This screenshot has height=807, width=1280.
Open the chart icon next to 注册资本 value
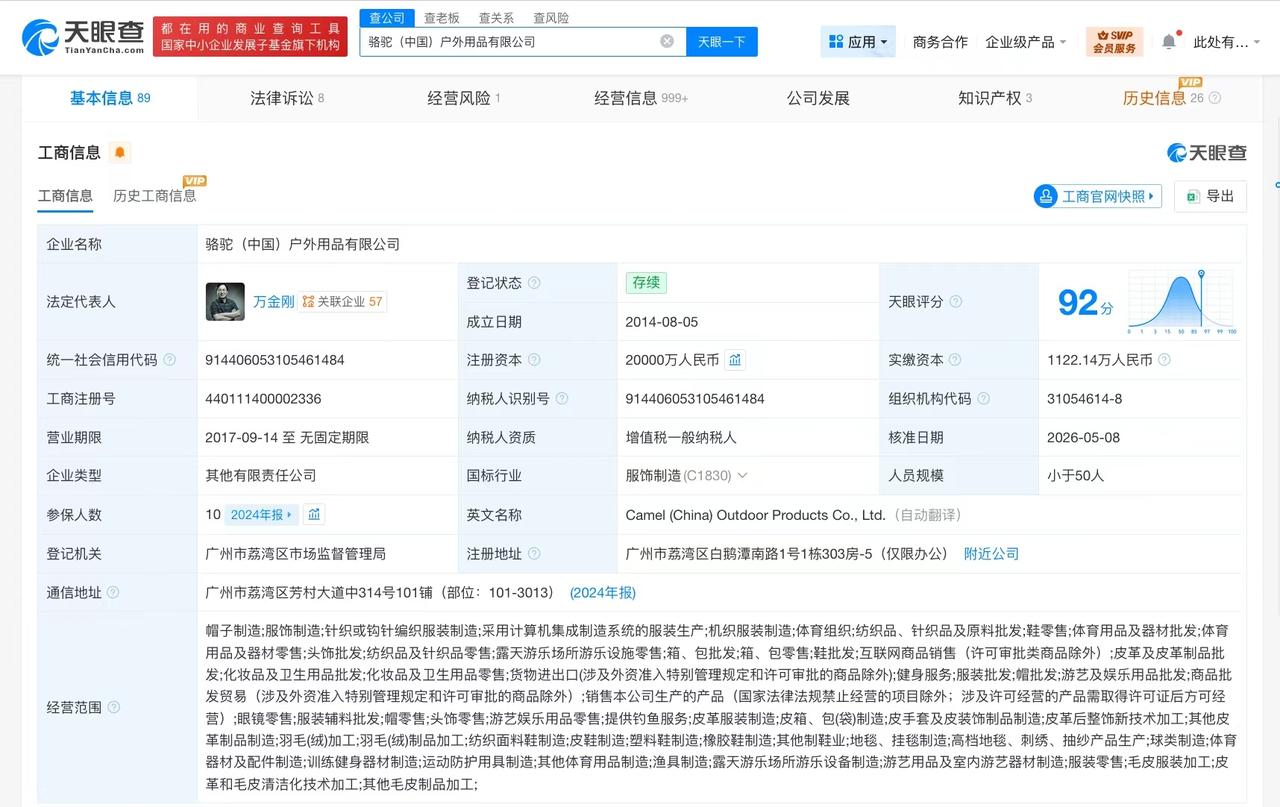coord(735,360)
